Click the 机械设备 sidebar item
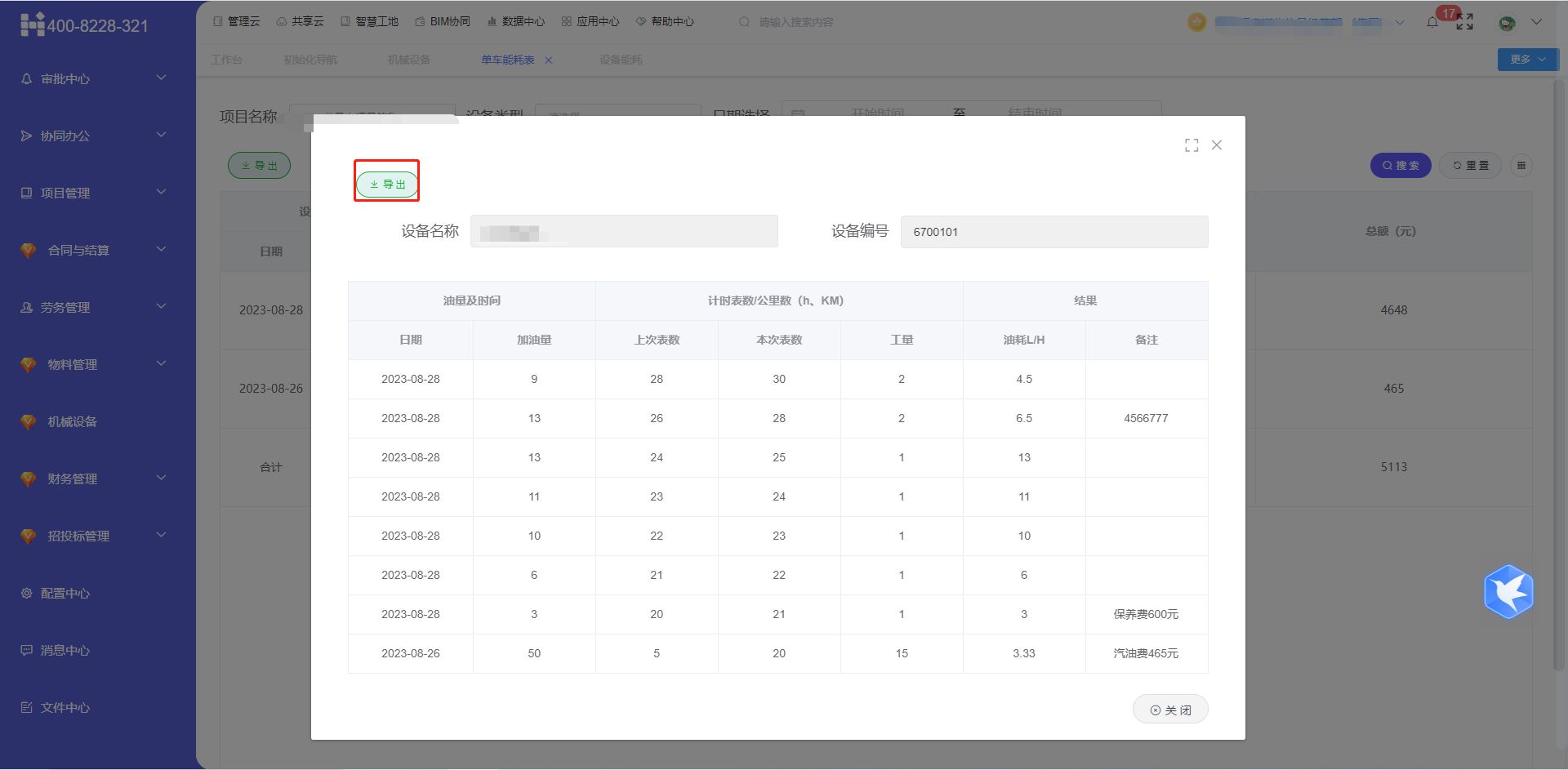1568x770 pixels. [x=72, y=422]
